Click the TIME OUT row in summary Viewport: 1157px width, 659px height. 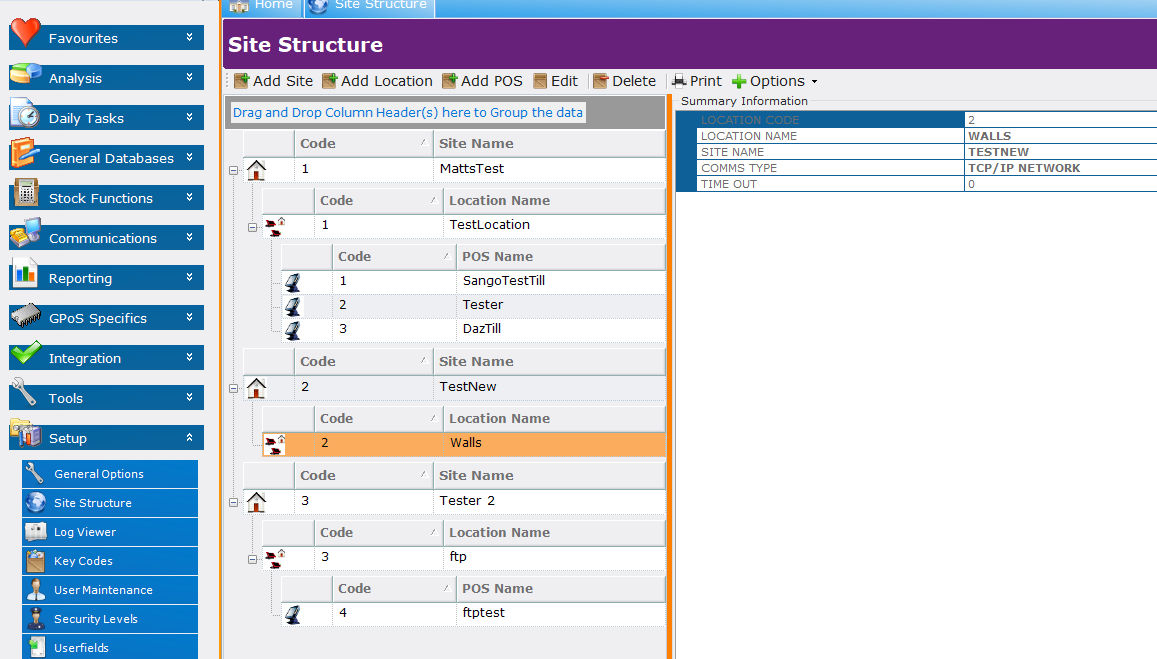tap(927, 184)
